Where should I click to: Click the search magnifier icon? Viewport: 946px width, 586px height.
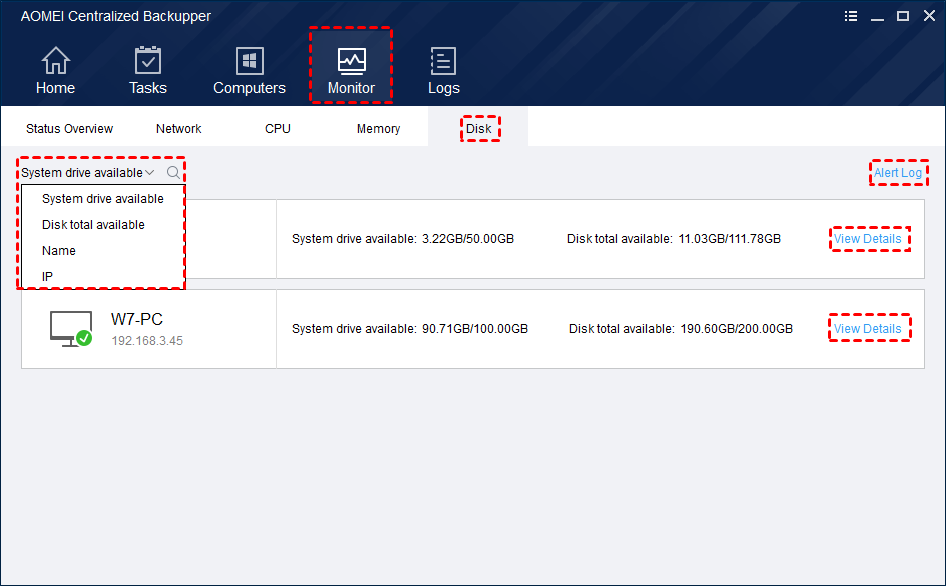pos(173,173)
